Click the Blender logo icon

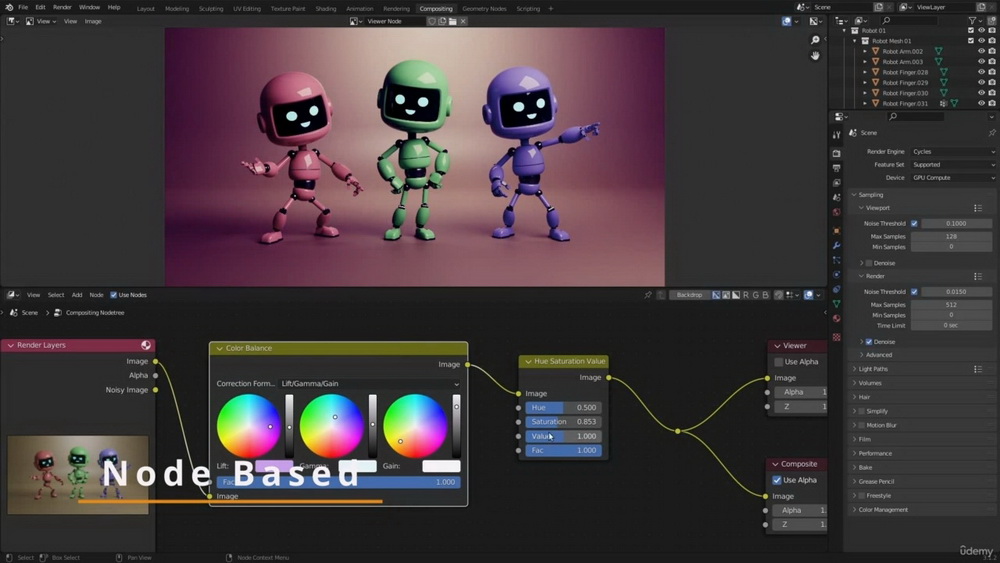point(8,7)
